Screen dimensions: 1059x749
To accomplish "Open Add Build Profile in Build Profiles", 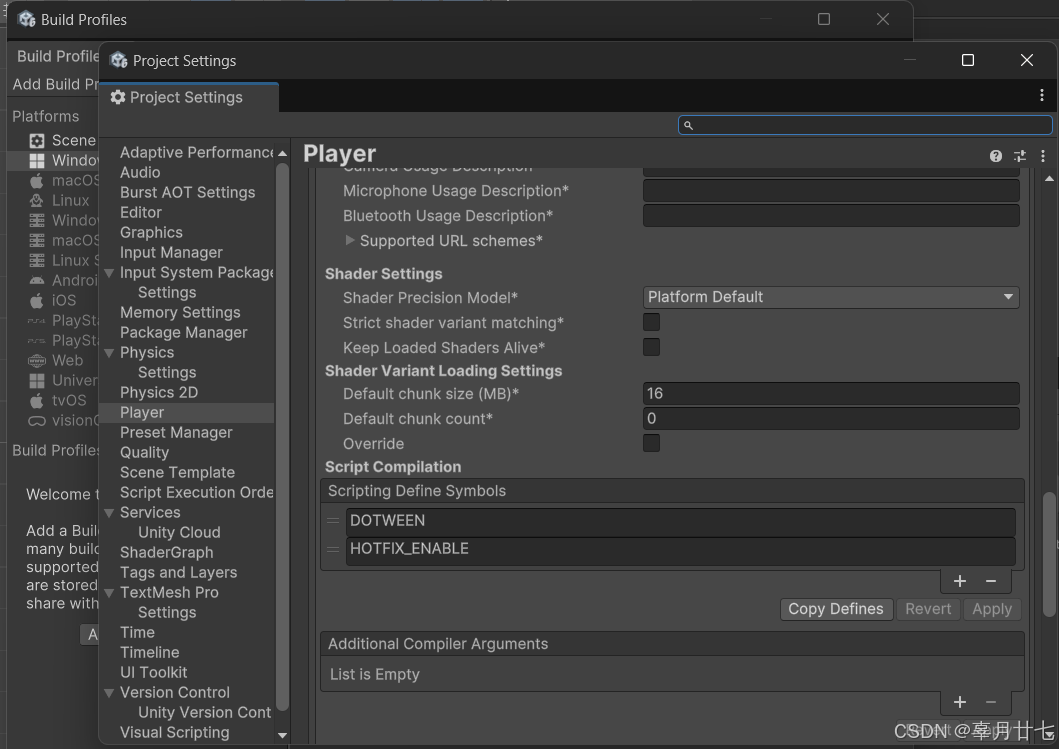I will point(55,84).
